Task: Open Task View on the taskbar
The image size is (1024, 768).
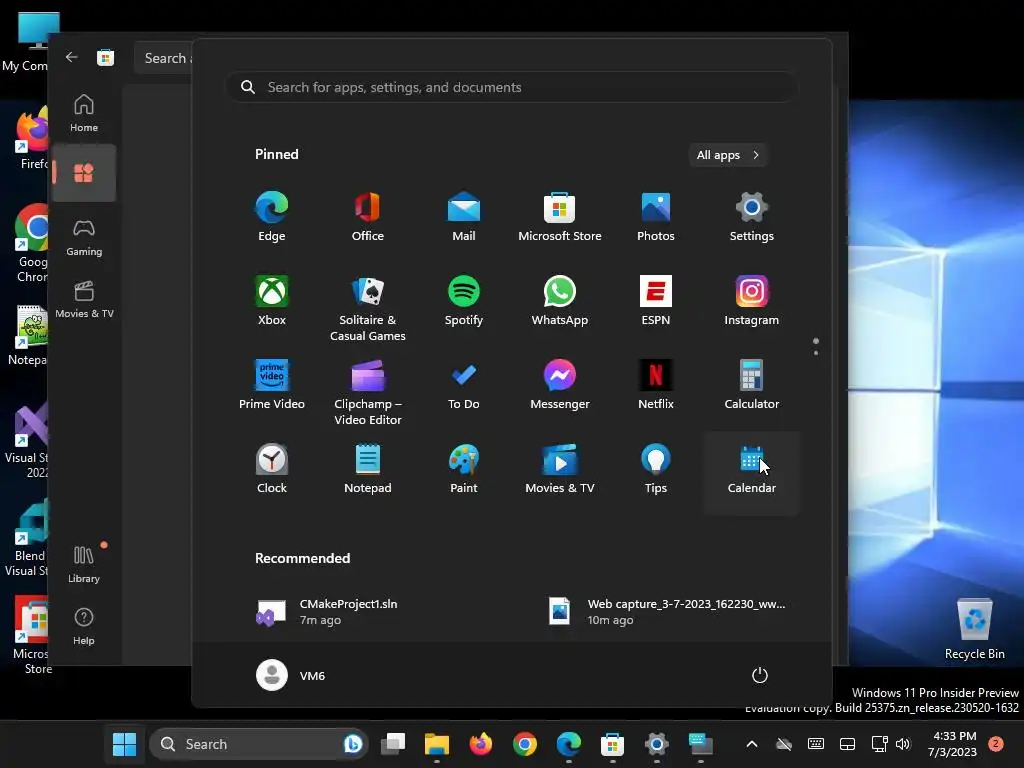Action: coord(393,744)
